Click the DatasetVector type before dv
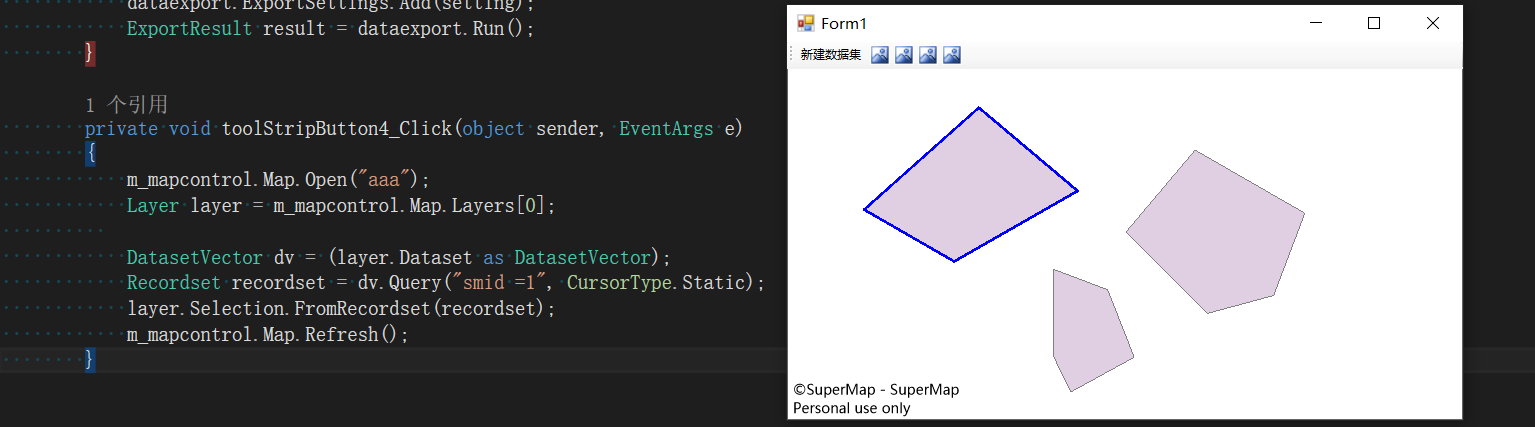The image size is (1535, 427). coord(195,257)
